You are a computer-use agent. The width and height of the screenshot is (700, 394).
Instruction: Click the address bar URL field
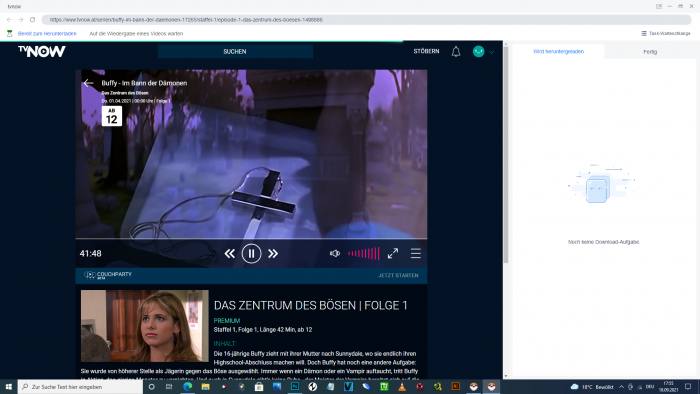click(x=366, y=20)
